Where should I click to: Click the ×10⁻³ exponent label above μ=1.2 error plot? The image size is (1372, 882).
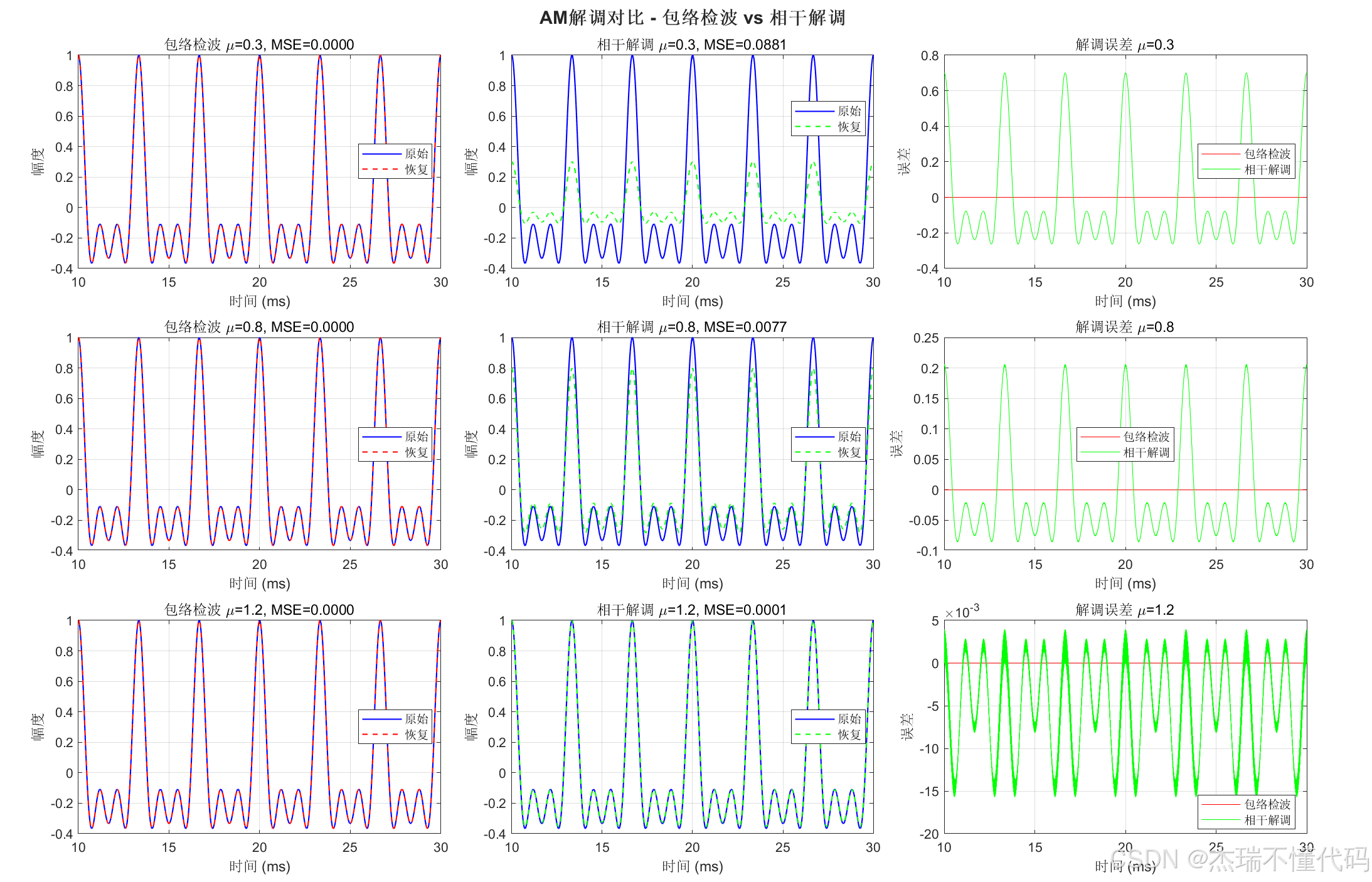click(x=962, y=612)
